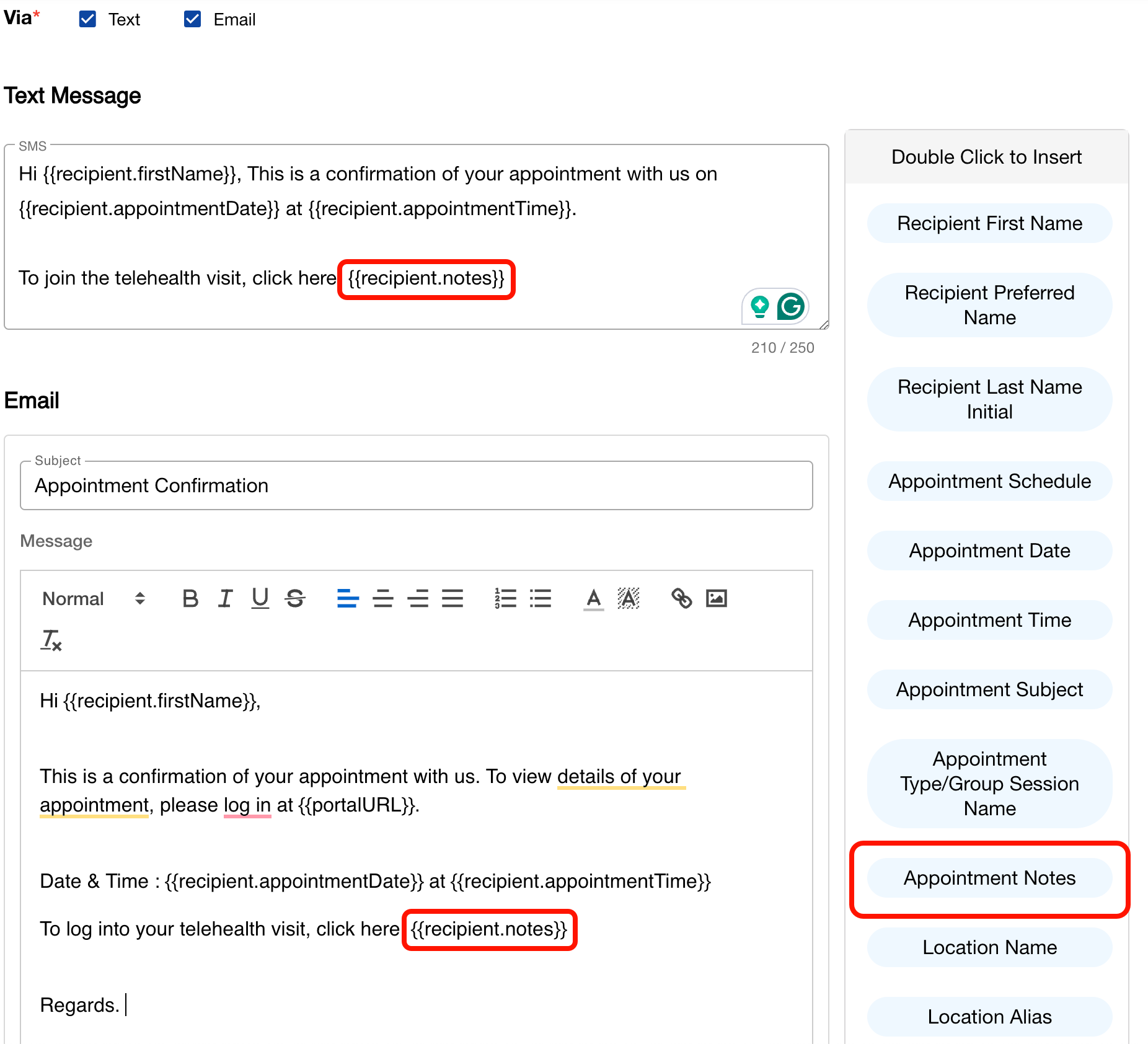Toggle bold formatting in email editor
The width and height of the screenshot is (1148, 1044).
pyautogui.click(x=190, y=598)
